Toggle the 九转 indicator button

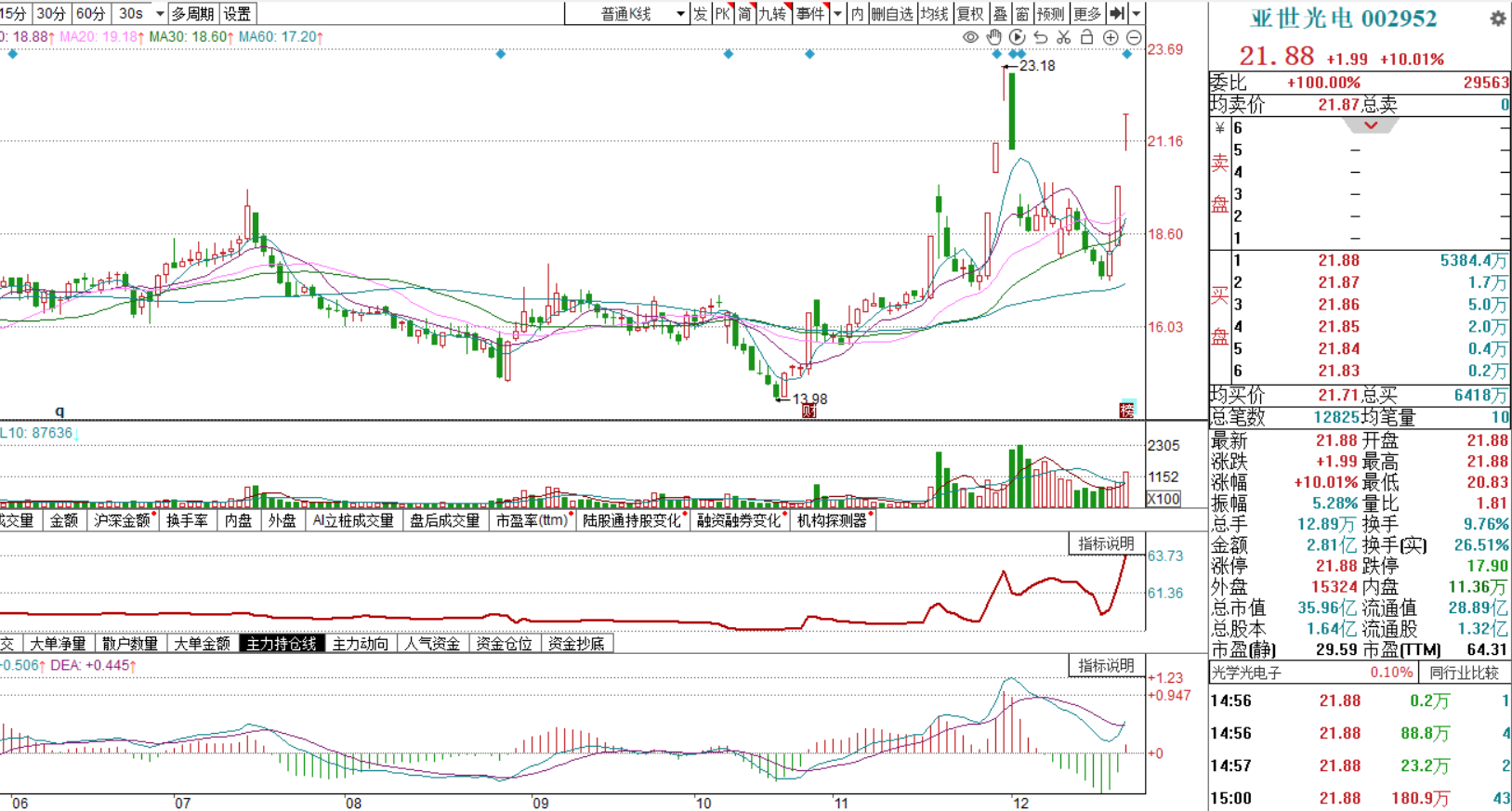tap(772, 13)
